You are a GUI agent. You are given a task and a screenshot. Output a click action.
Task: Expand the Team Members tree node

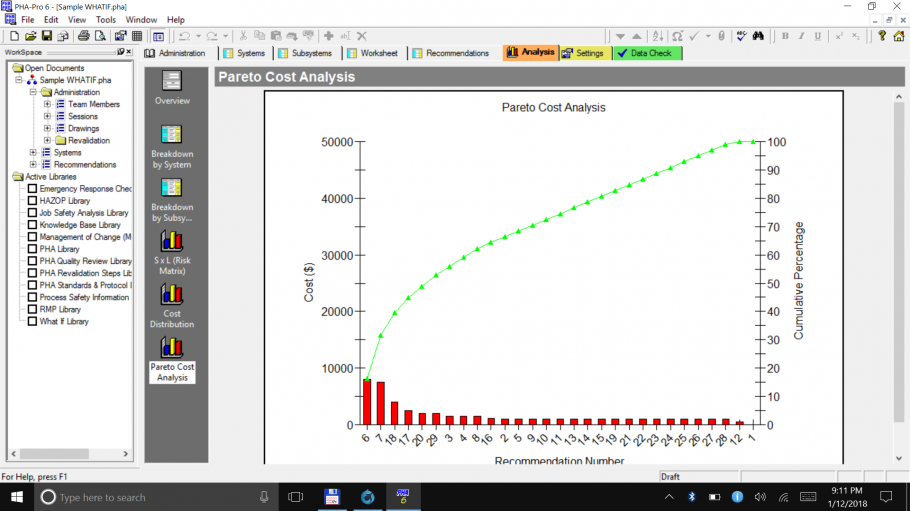[x=47, y=105]
